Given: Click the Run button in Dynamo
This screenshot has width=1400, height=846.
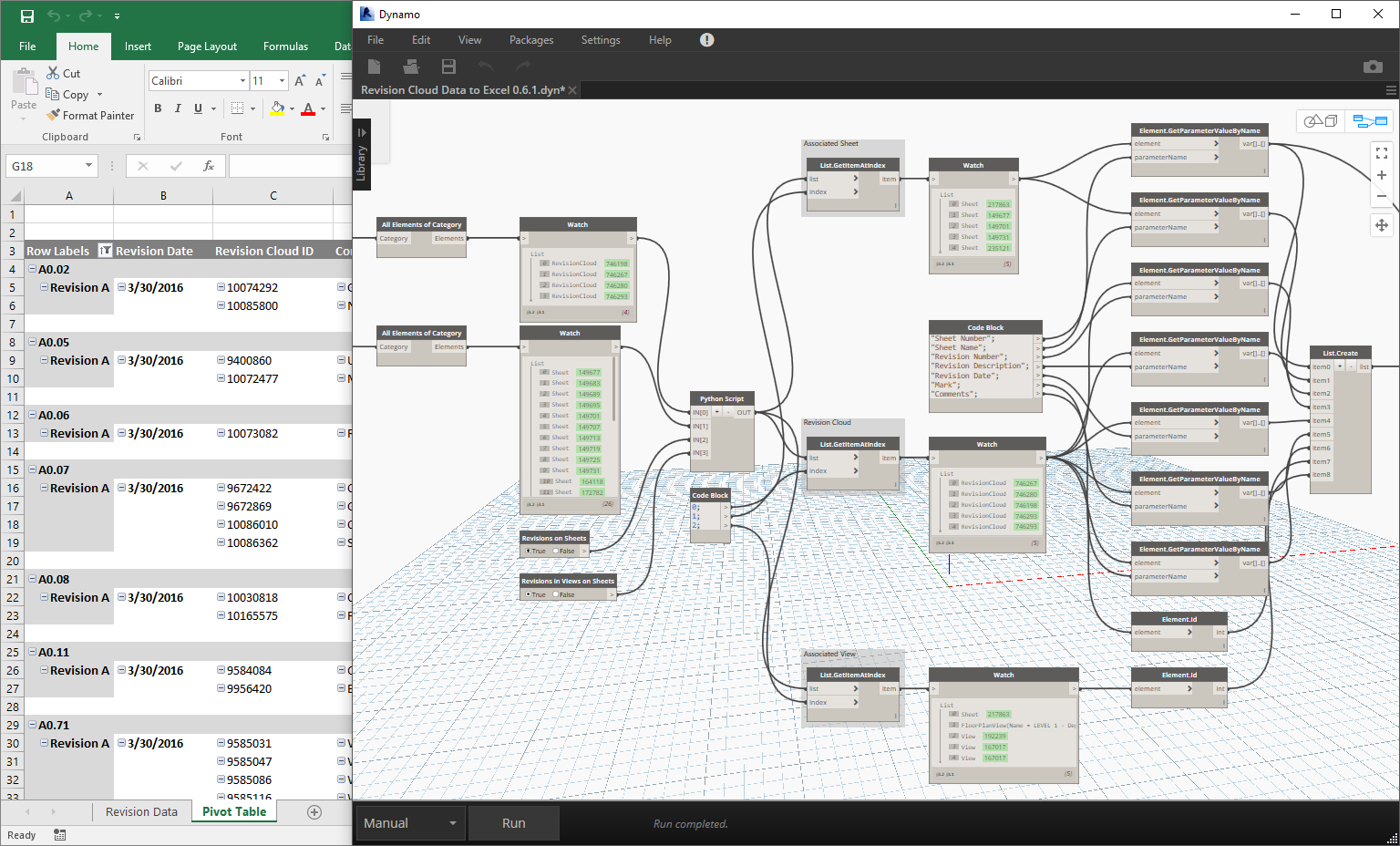Looking at the screenshot, I should (x=513, y=823).
